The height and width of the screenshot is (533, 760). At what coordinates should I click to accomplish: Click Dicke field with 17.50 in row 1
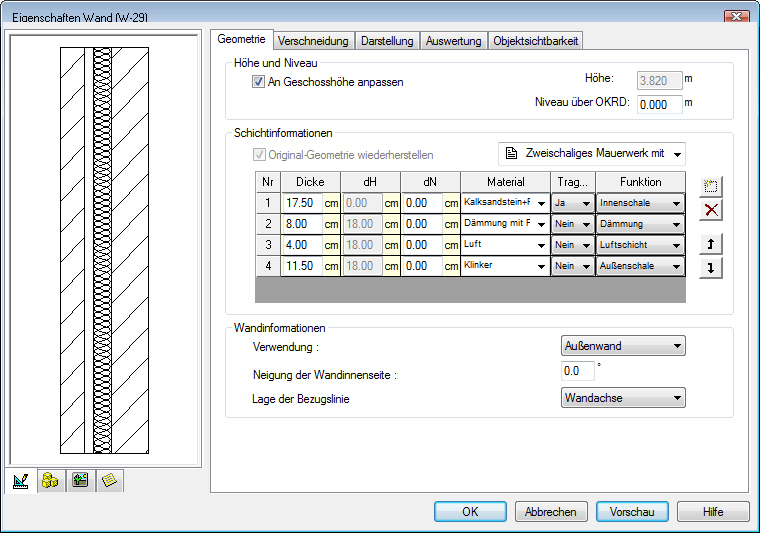click(302, 203)
